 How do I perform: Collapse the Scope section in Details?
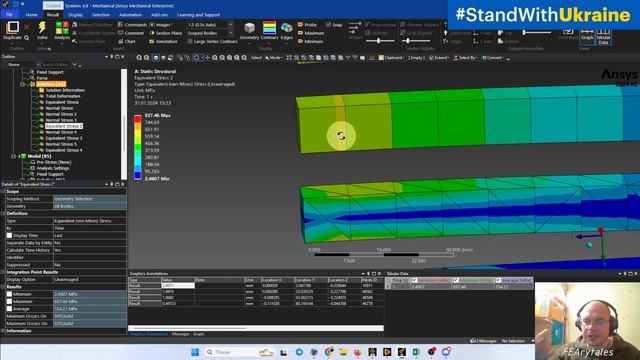coord(3,191)
